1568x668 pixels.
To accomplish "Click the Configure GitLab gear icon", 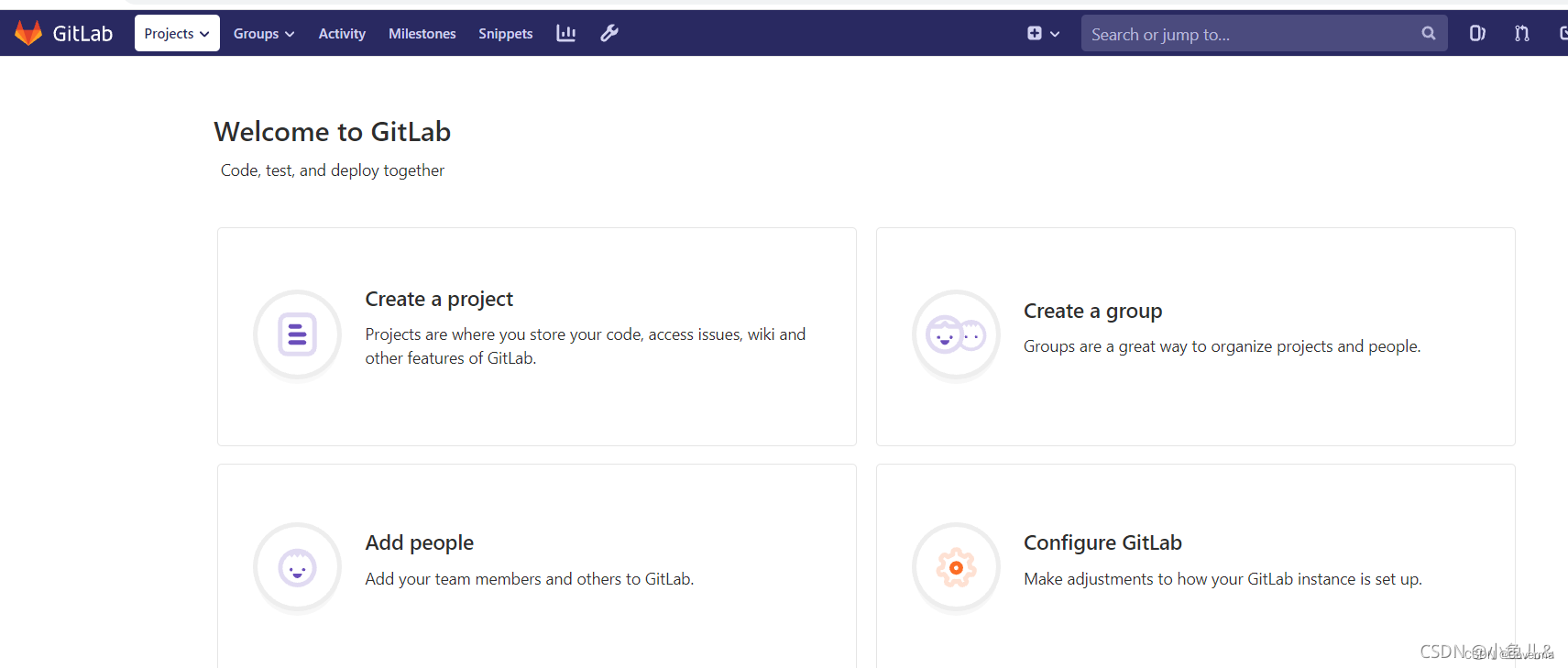I will pos(956,568).
